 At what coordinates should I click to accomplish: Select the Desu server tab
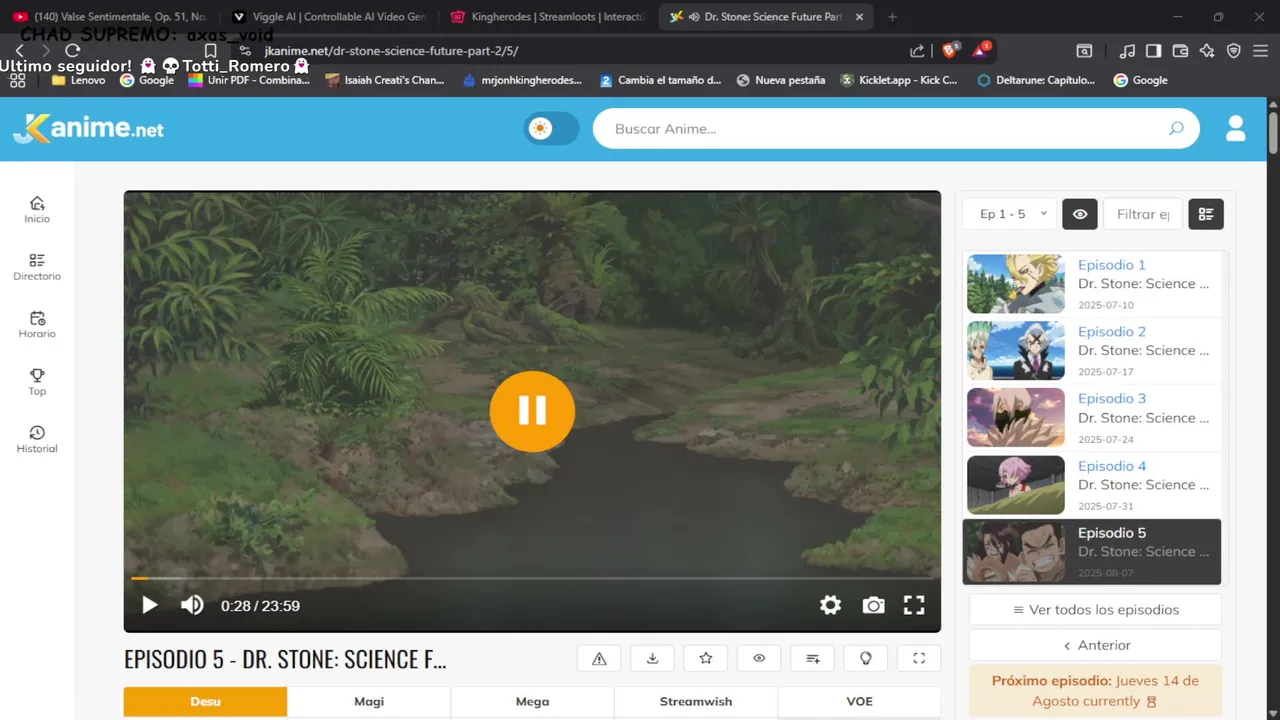click(x=205, y=702)
